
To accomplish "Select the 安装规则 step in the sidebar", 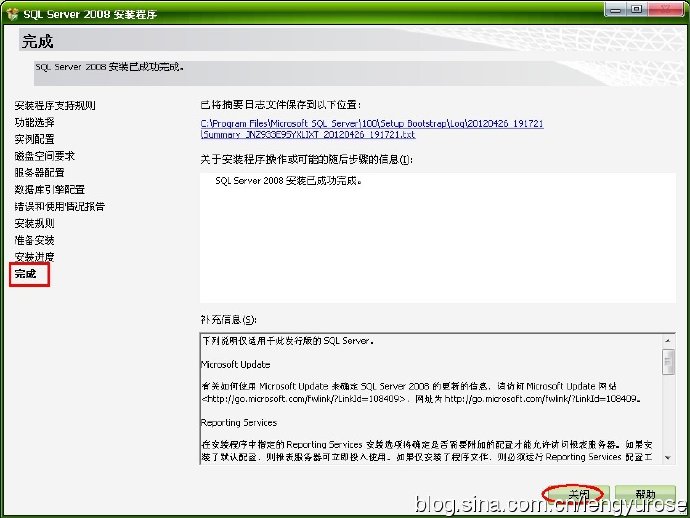I will point(34,223).
